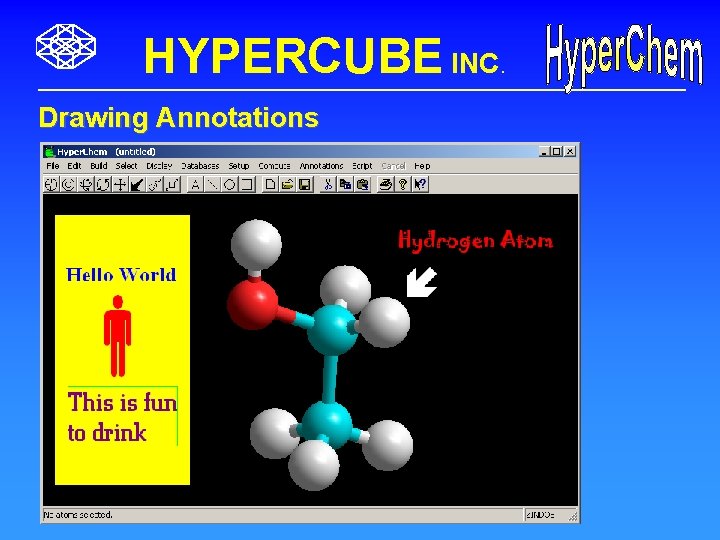The height and width of the screenshot is (540, 720).
Task: Click the hydrogen atom bonded to oxygen
Action: coord(256,245)
